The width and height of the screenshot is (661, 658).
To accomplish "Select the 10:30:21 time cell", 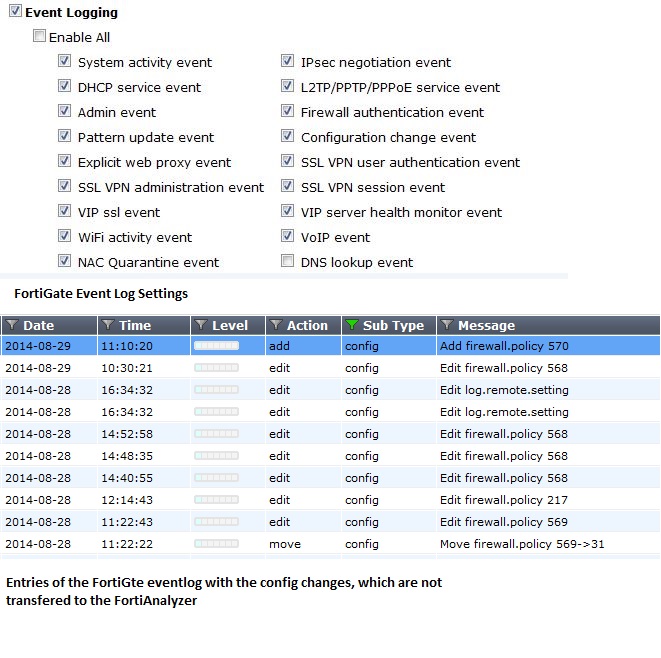I will 127,368.
